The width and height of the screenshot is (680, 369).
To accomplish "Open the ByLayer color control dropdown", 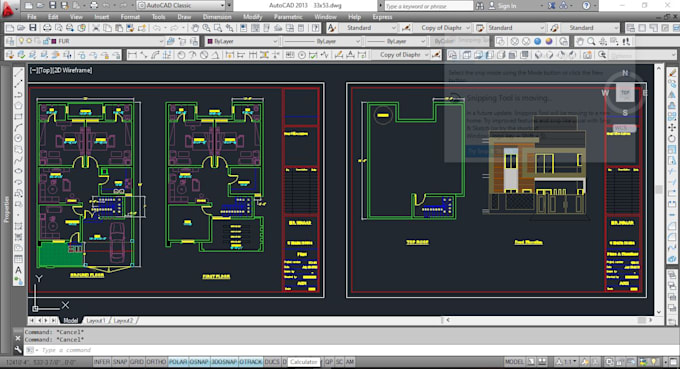I will coord(242,41).
